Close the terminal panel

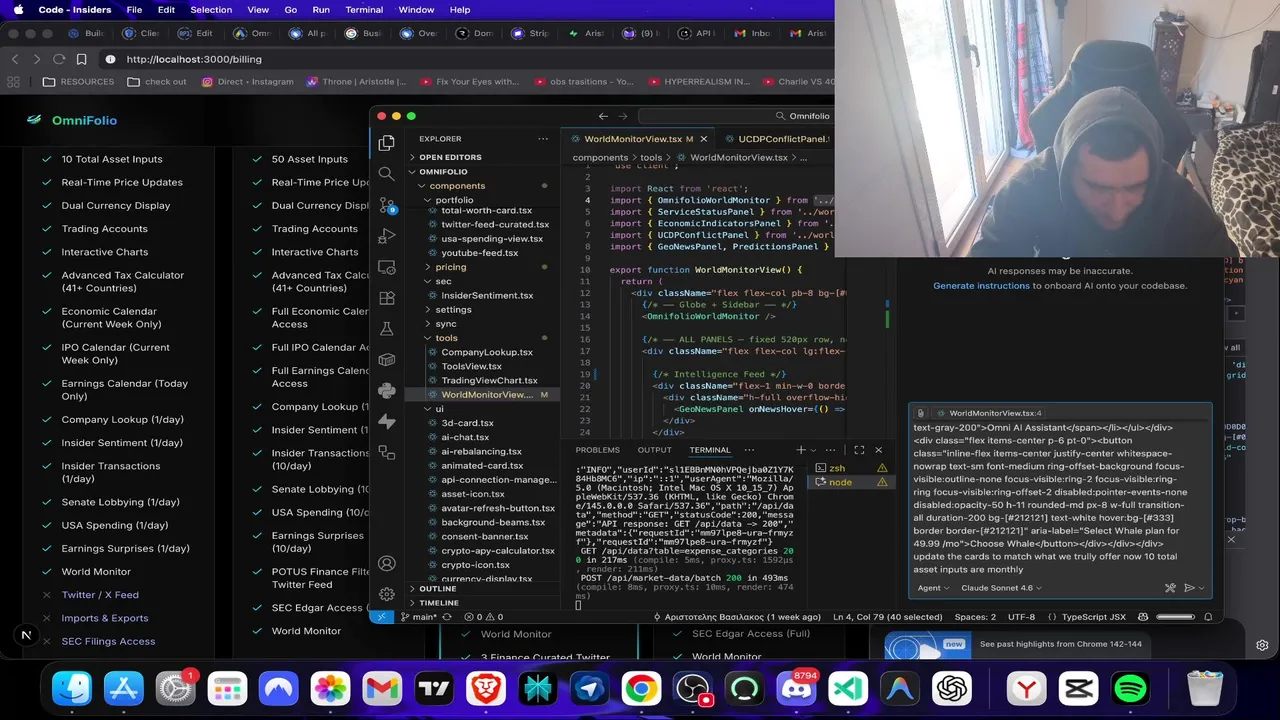click(878, 450)
